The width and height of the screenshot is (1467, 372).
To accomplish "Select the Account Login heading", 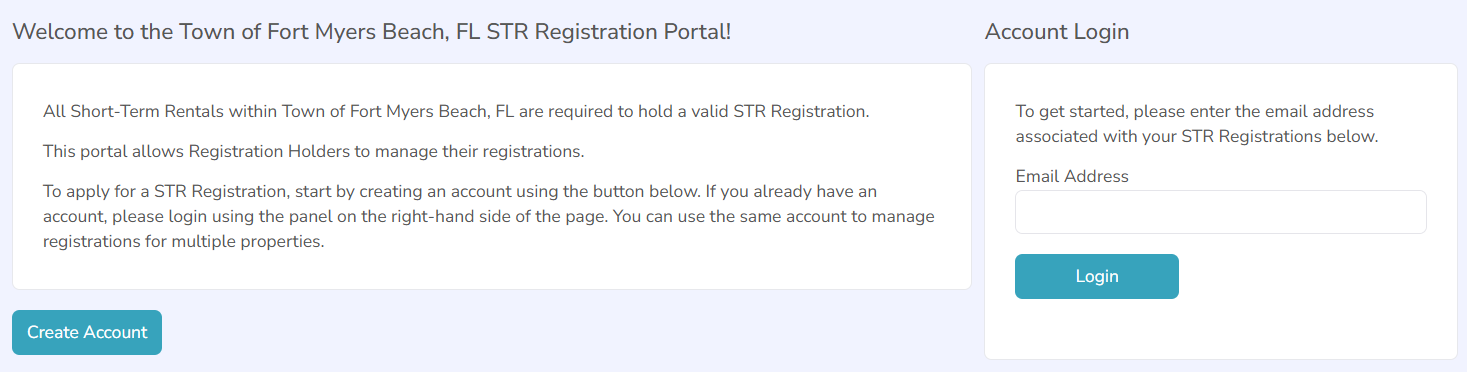I will coord(1057,31).
